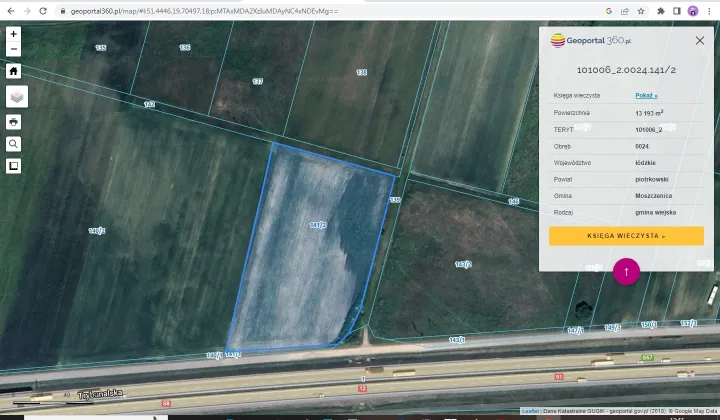This screenshot has height=420, width=720.
Task: Select parcel 138 on the map
Action: pyautogui.click(x=361, y=72)
